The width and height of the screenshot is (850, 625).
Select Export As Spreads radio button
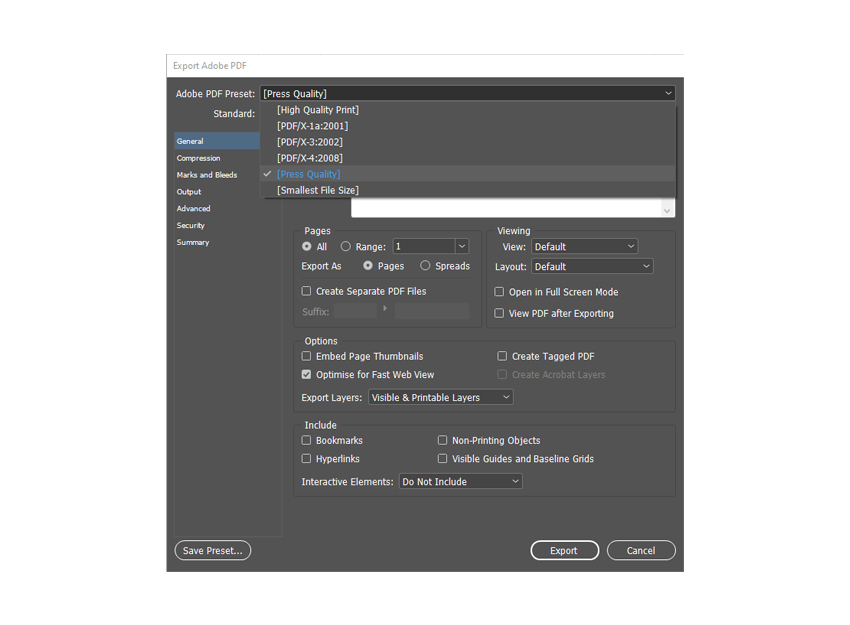pos(426,266)
